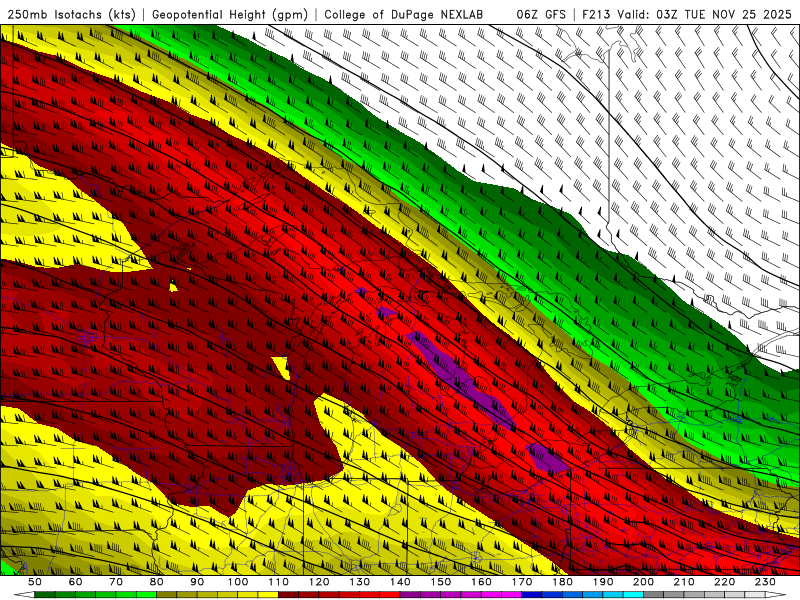Click the legend value 120

319,582
